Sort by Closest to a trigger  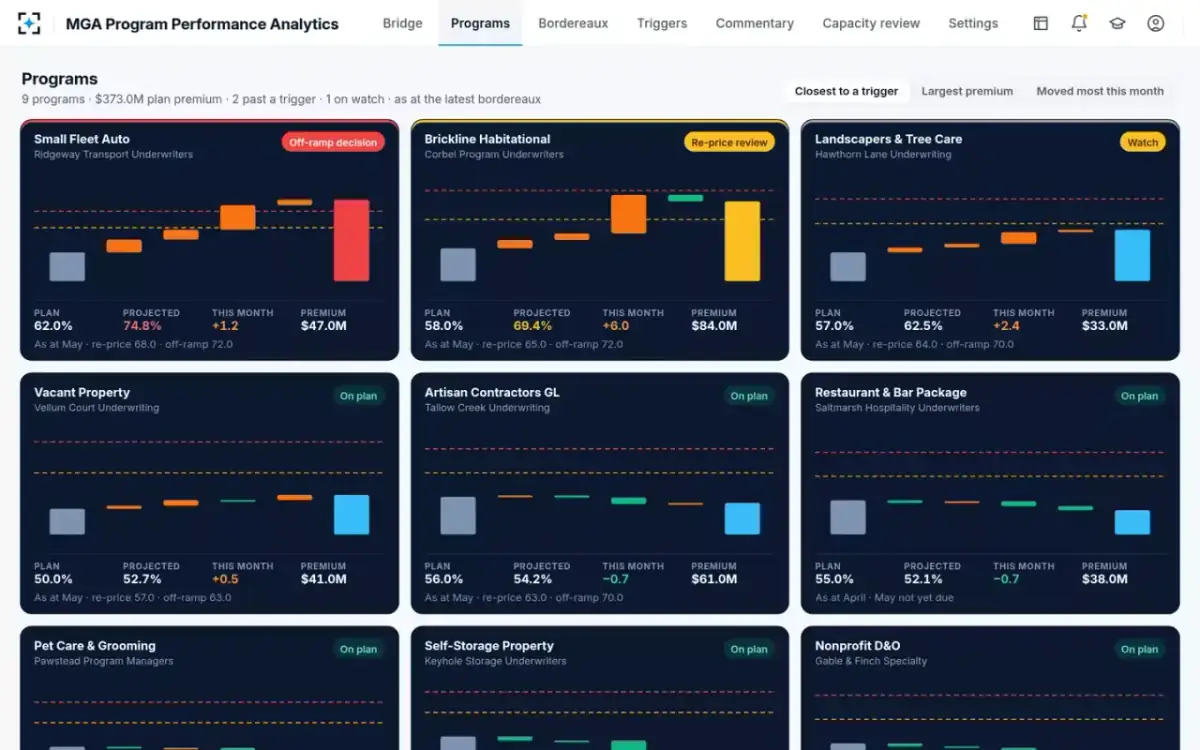pyautogui.click(x=846, y=91)
